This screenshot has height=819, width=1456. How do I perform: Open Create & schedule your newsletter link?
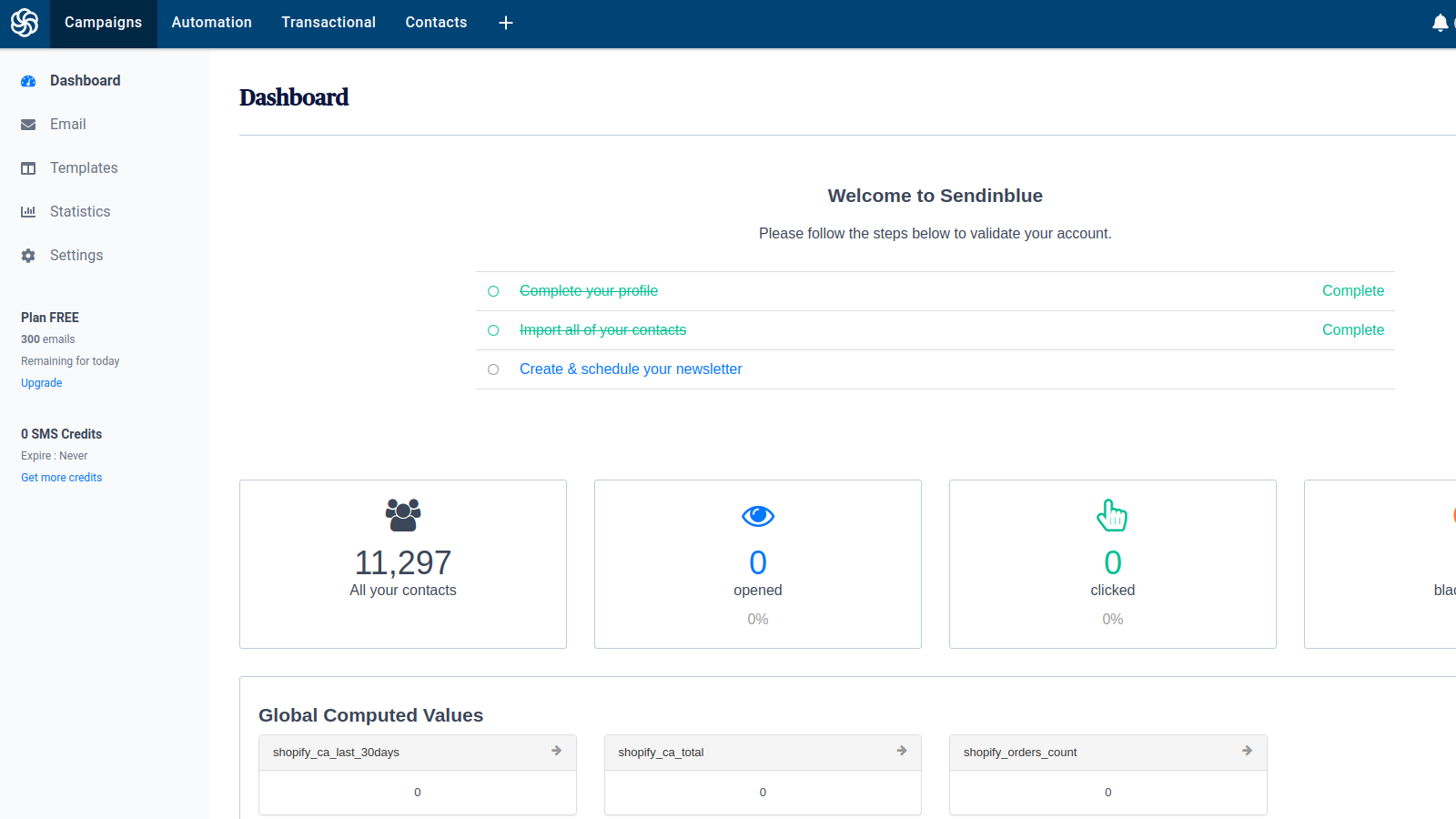[631, 369]
